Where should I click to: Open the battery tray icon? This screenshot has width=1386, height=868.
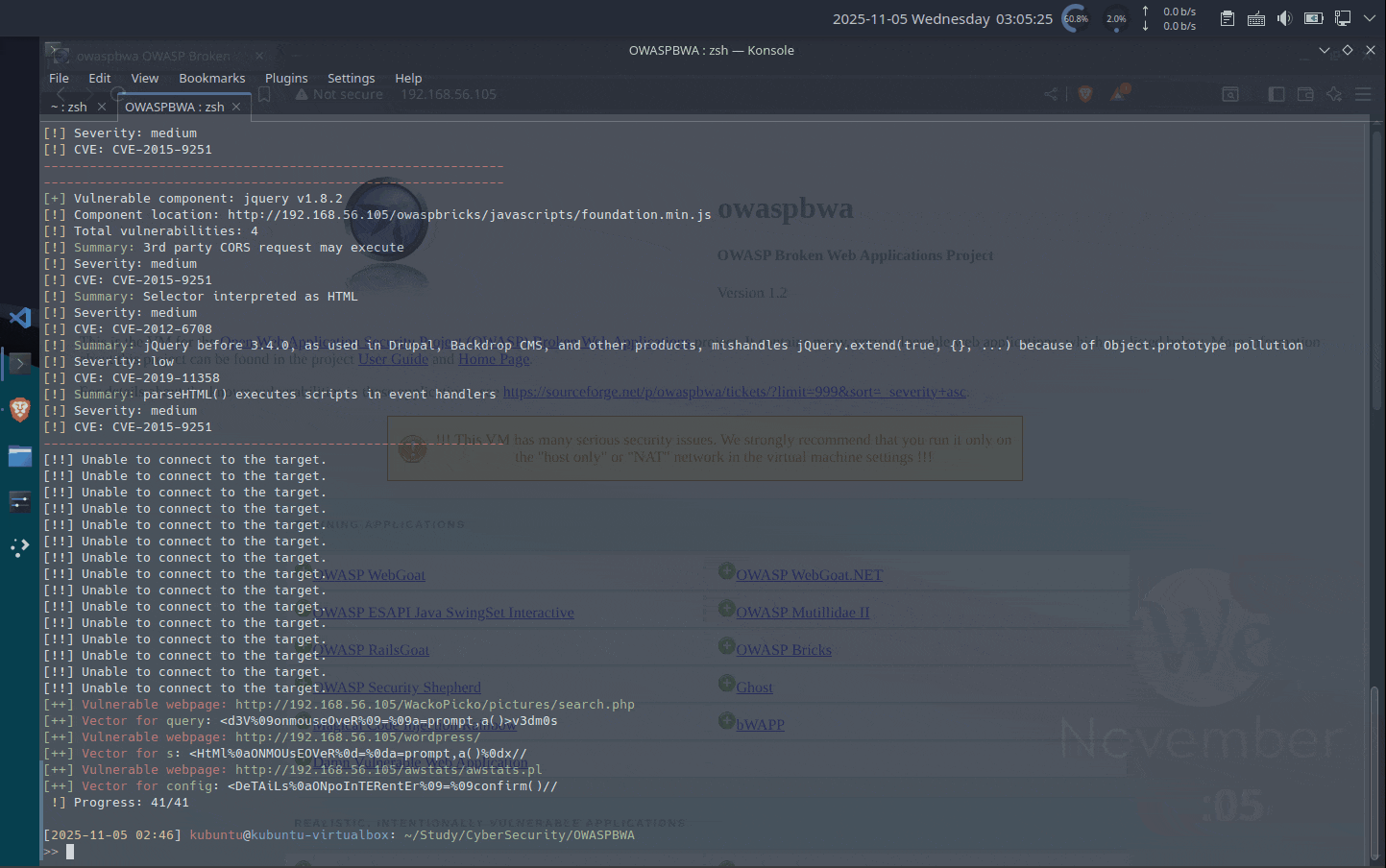[1314, 18]
